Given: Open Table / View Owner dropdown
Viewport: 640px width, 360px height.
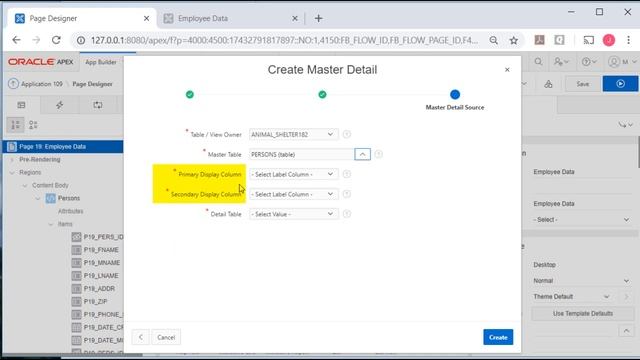Looking at the screenshot, I should 293,134.
